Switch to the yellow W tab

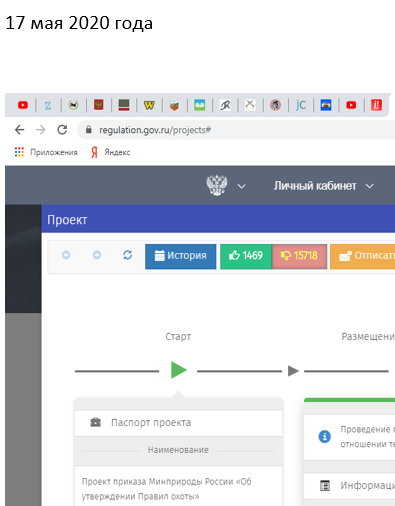(x=149, y=105)
